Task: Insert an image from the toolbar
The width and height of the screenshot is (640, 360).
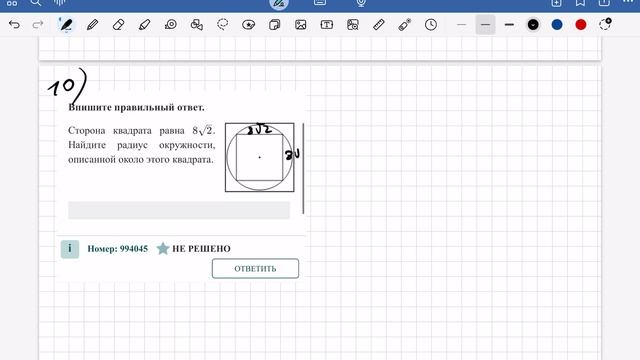Action: click(301, 25)
